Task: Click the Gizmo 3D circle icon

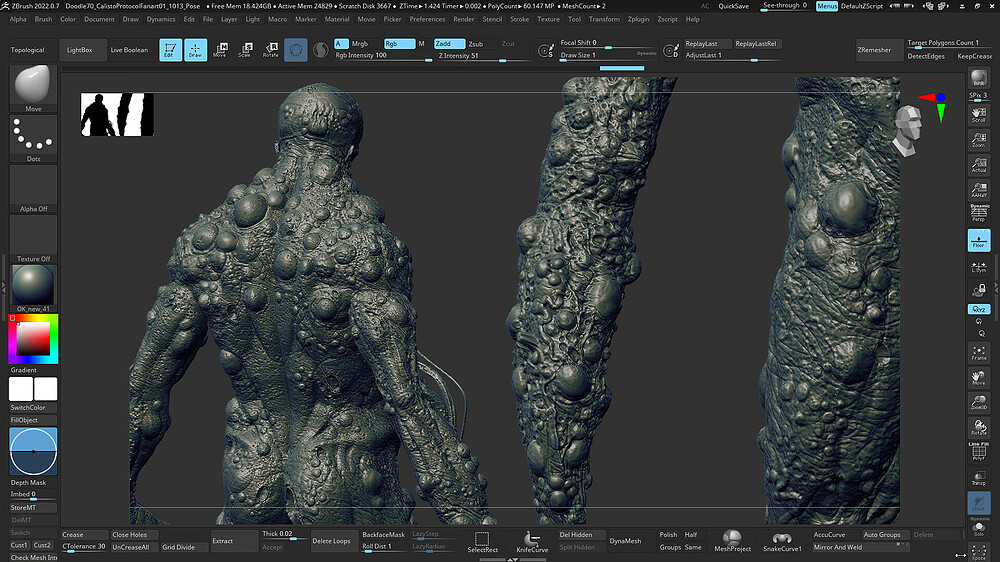Action: point(296,50)
